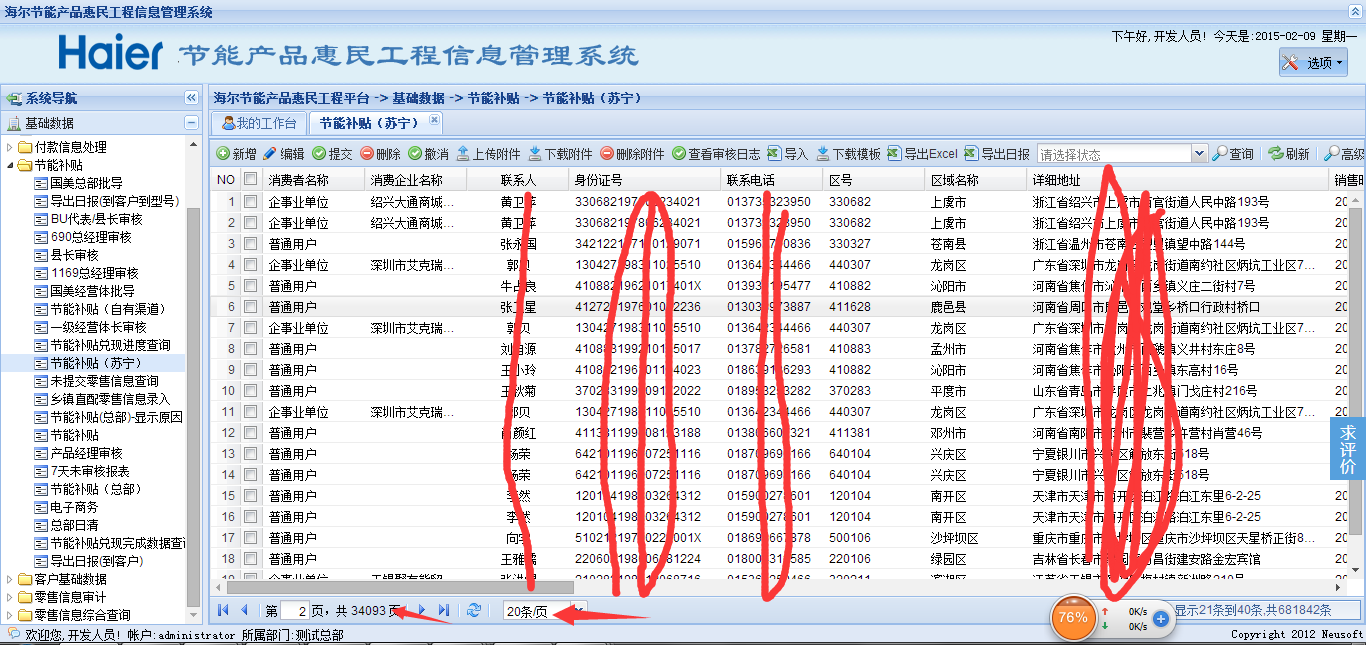Check the checkbox for row 15
Viewport: 1366px width, 645px height.
250,496
